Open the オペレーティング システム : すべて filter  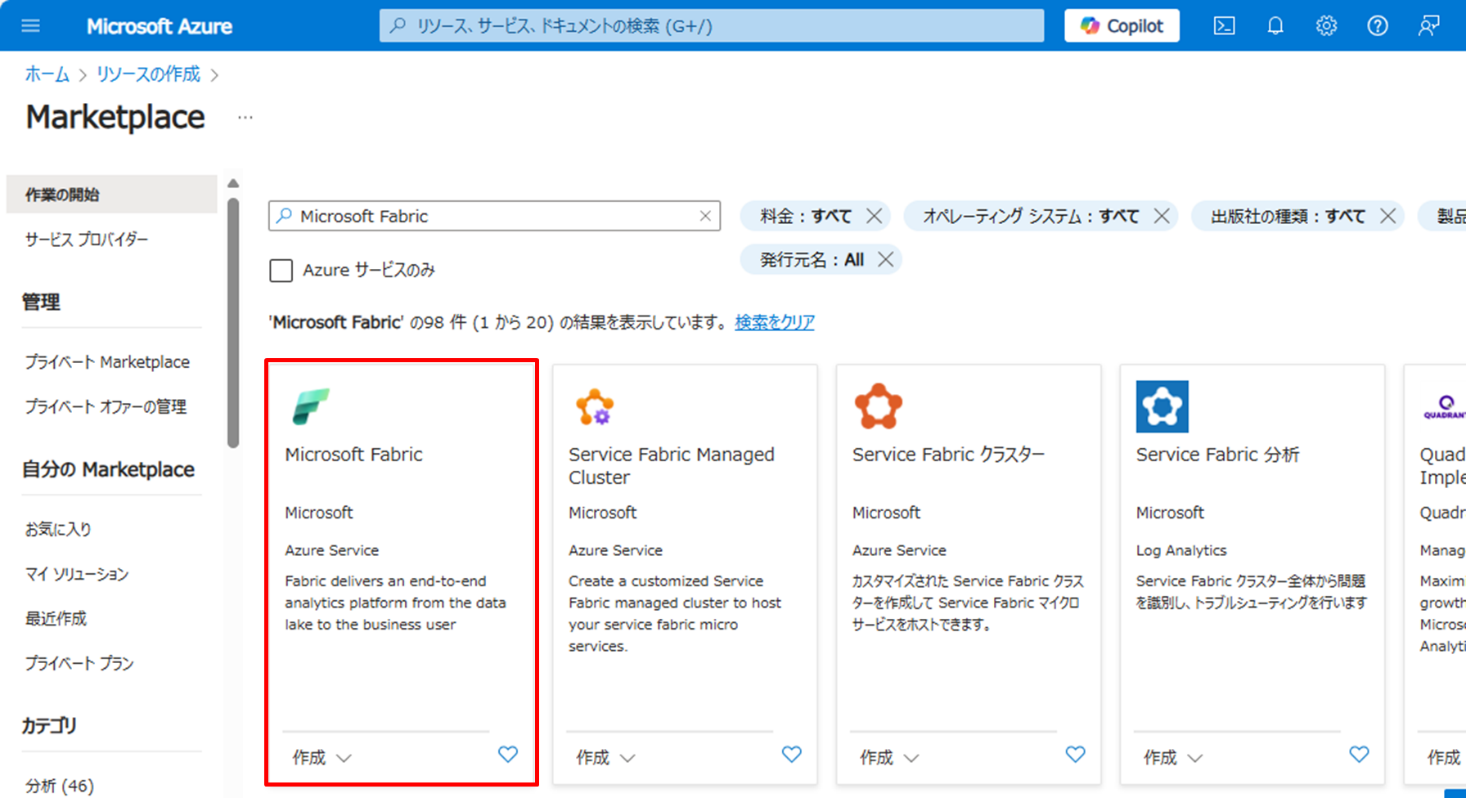coord(1031,215)
